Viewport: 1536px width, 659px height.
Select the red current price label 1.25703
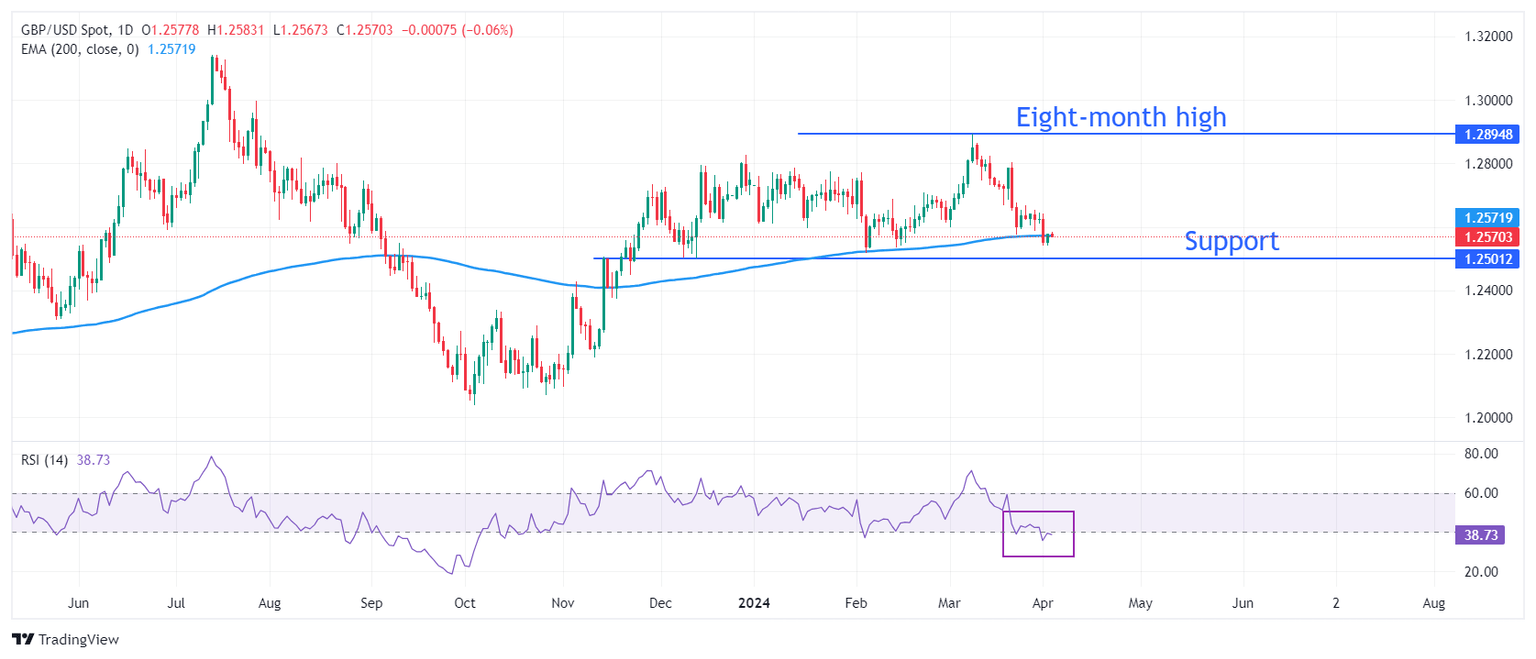click(1487, 236)
